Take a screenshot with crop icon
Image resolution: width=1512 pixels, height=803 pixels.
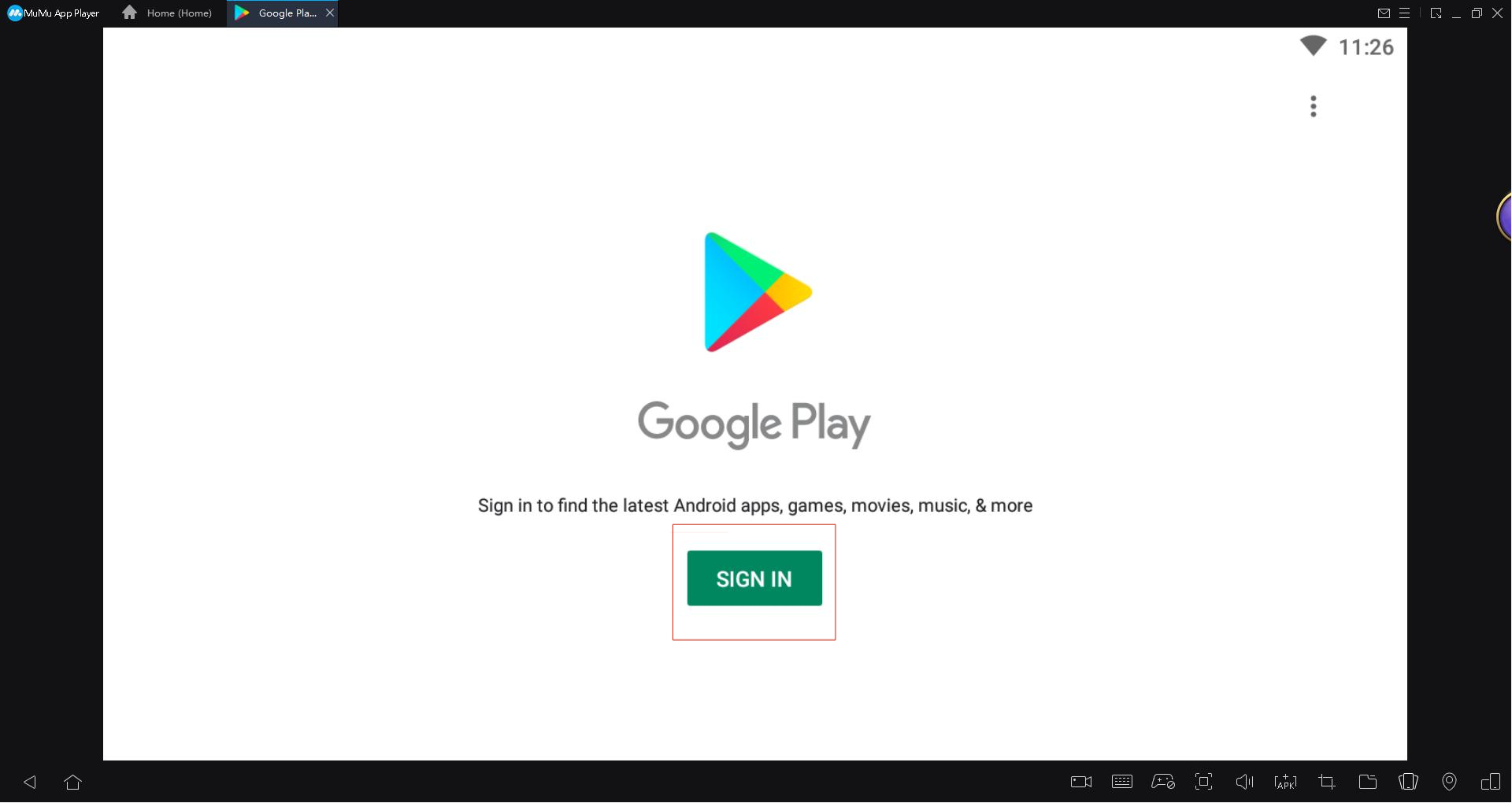coord(1327,782)
